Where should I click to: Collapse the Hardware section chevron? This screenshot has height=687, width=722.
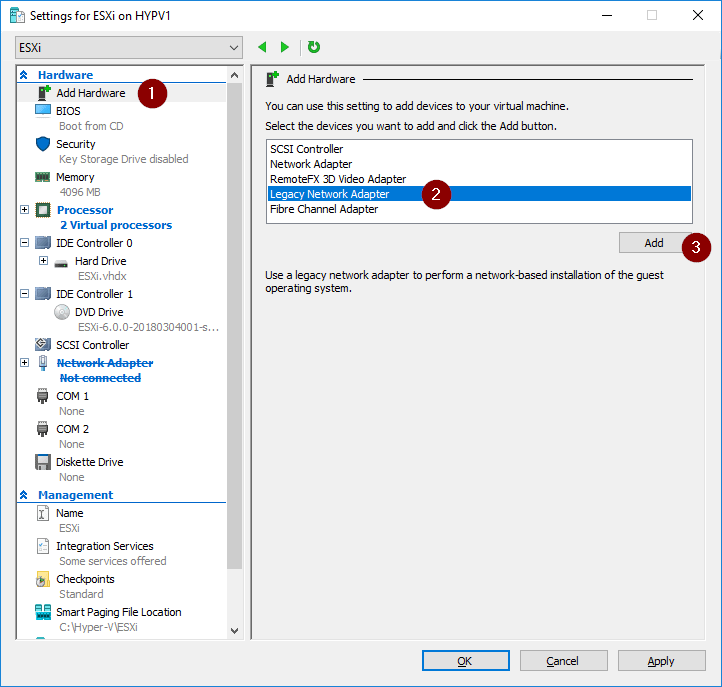point(24,75)
